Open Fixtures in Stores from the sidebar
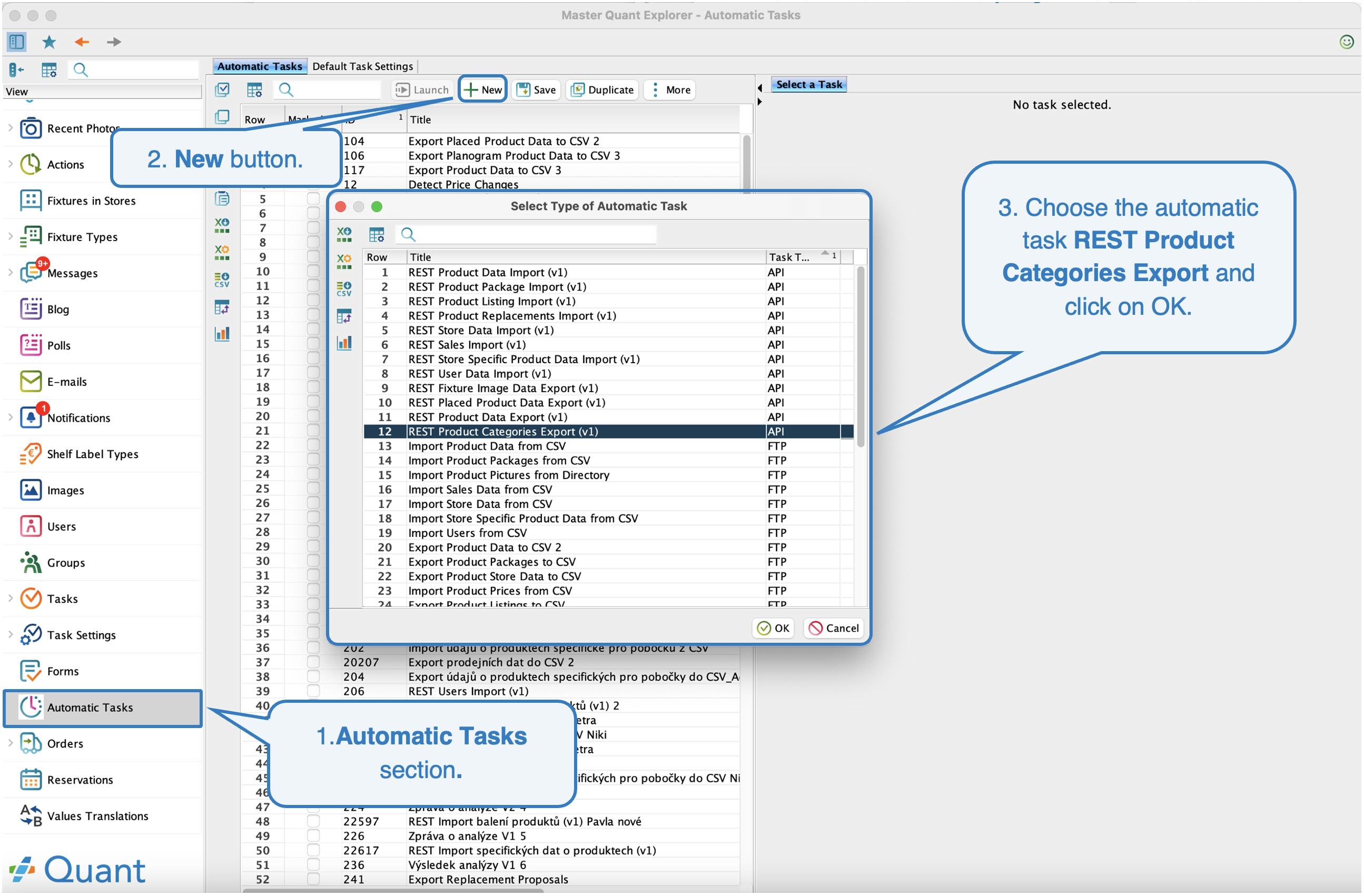 pos(102,201)
